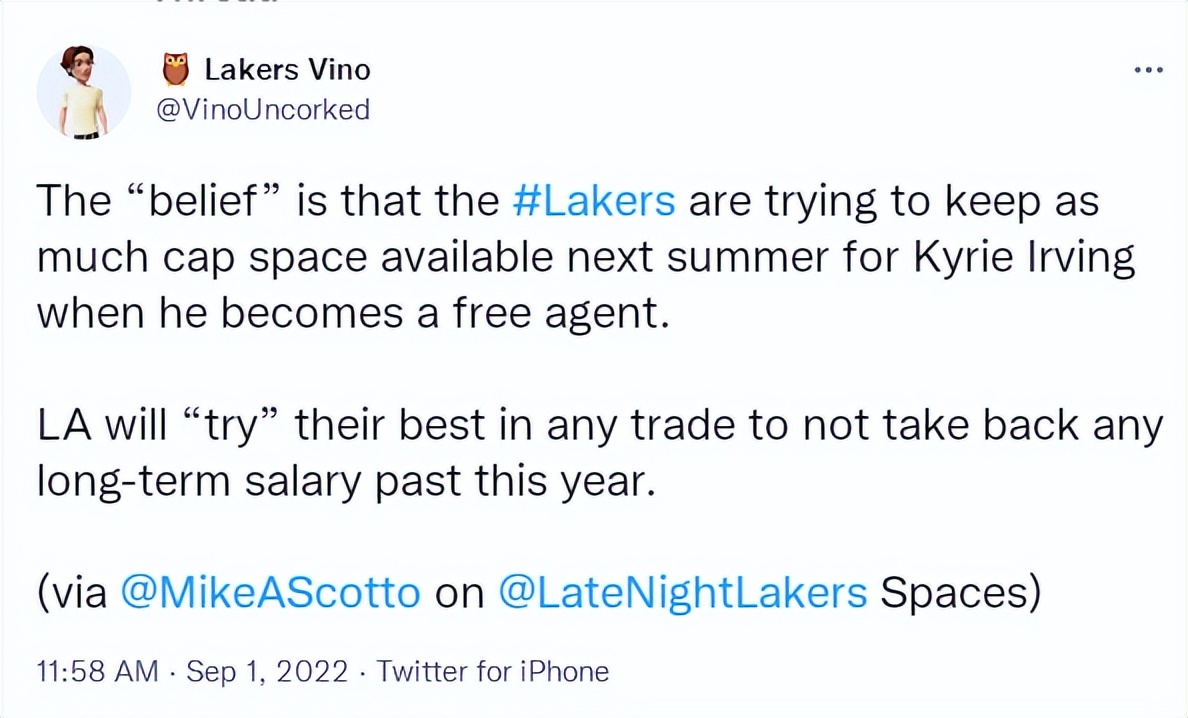Screen dimensions: 1188x718
Task: Open the Lakers Vino profile avatar
Action: coord(83,91)
